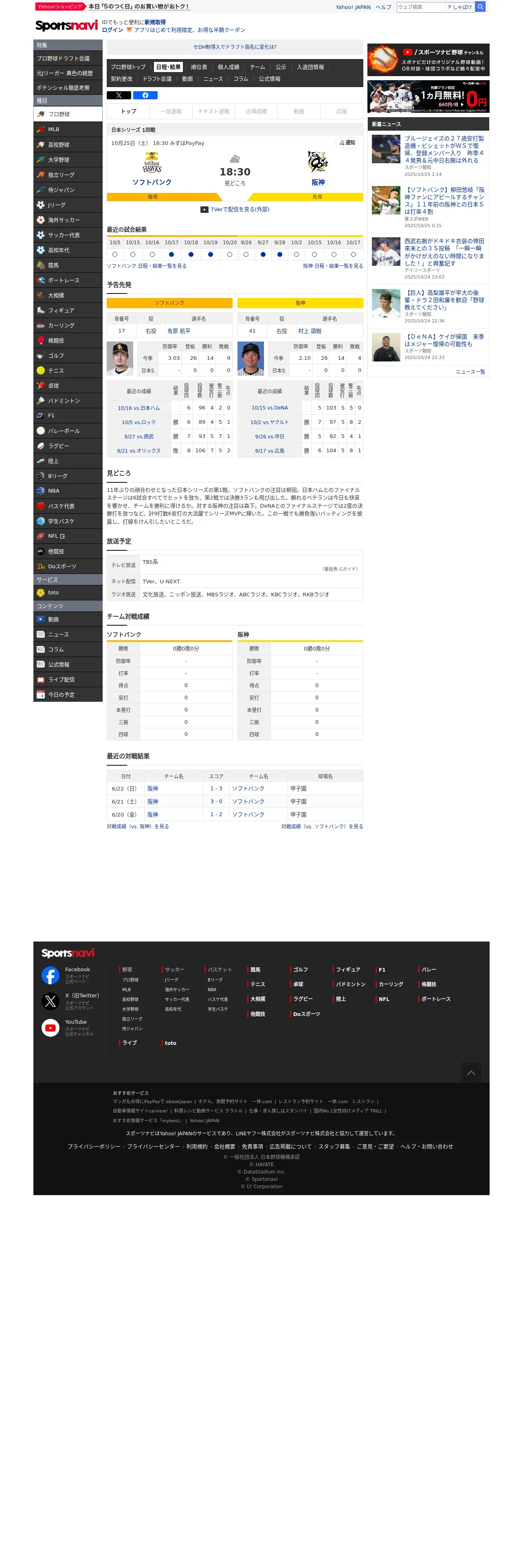This screenshot has width=523, height=1568.
Task: Click the 見どころ link under 18:30
Action: (x=235, y=183)
